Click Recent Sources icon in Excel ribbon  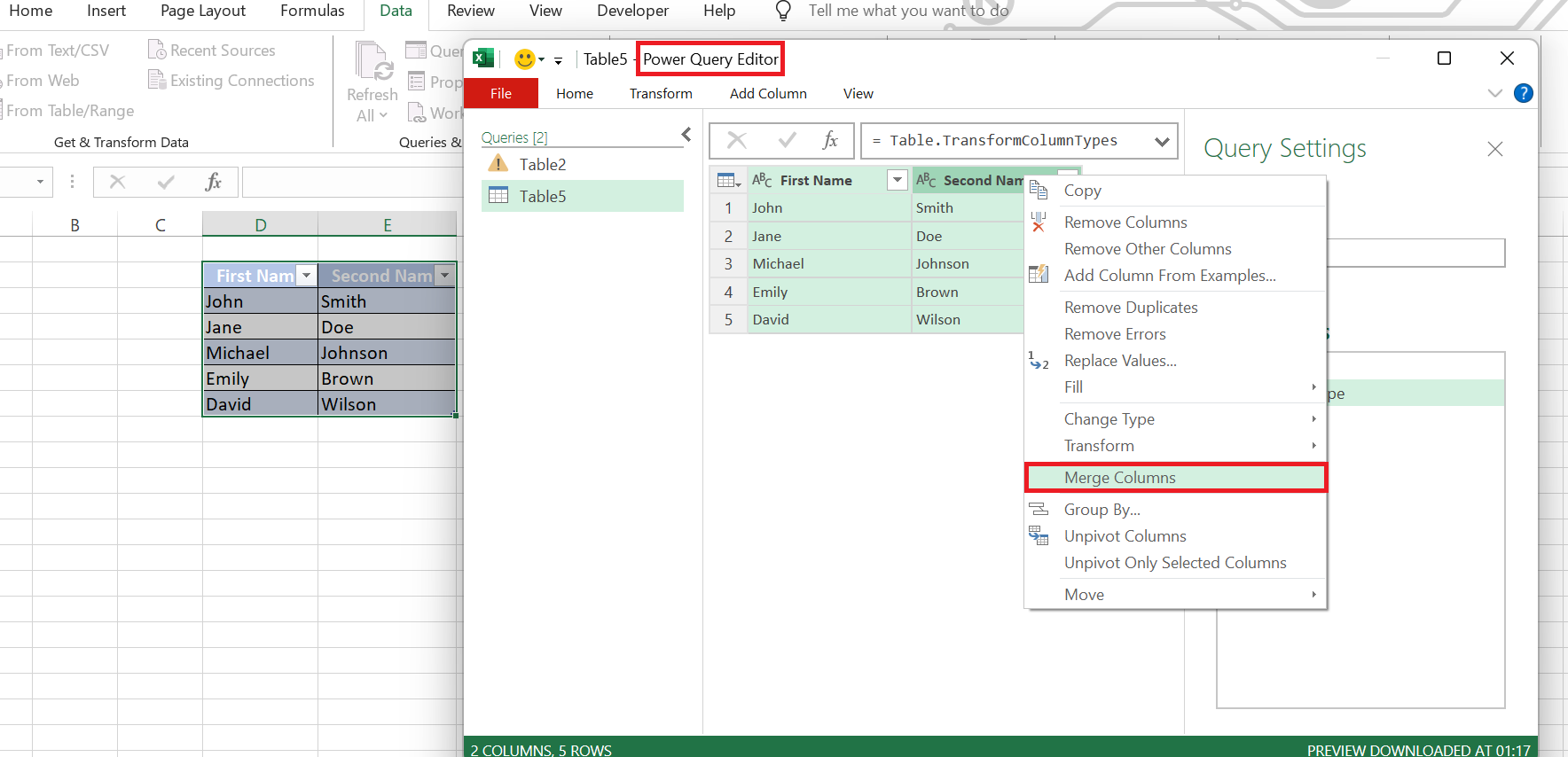tap(157, 50)
